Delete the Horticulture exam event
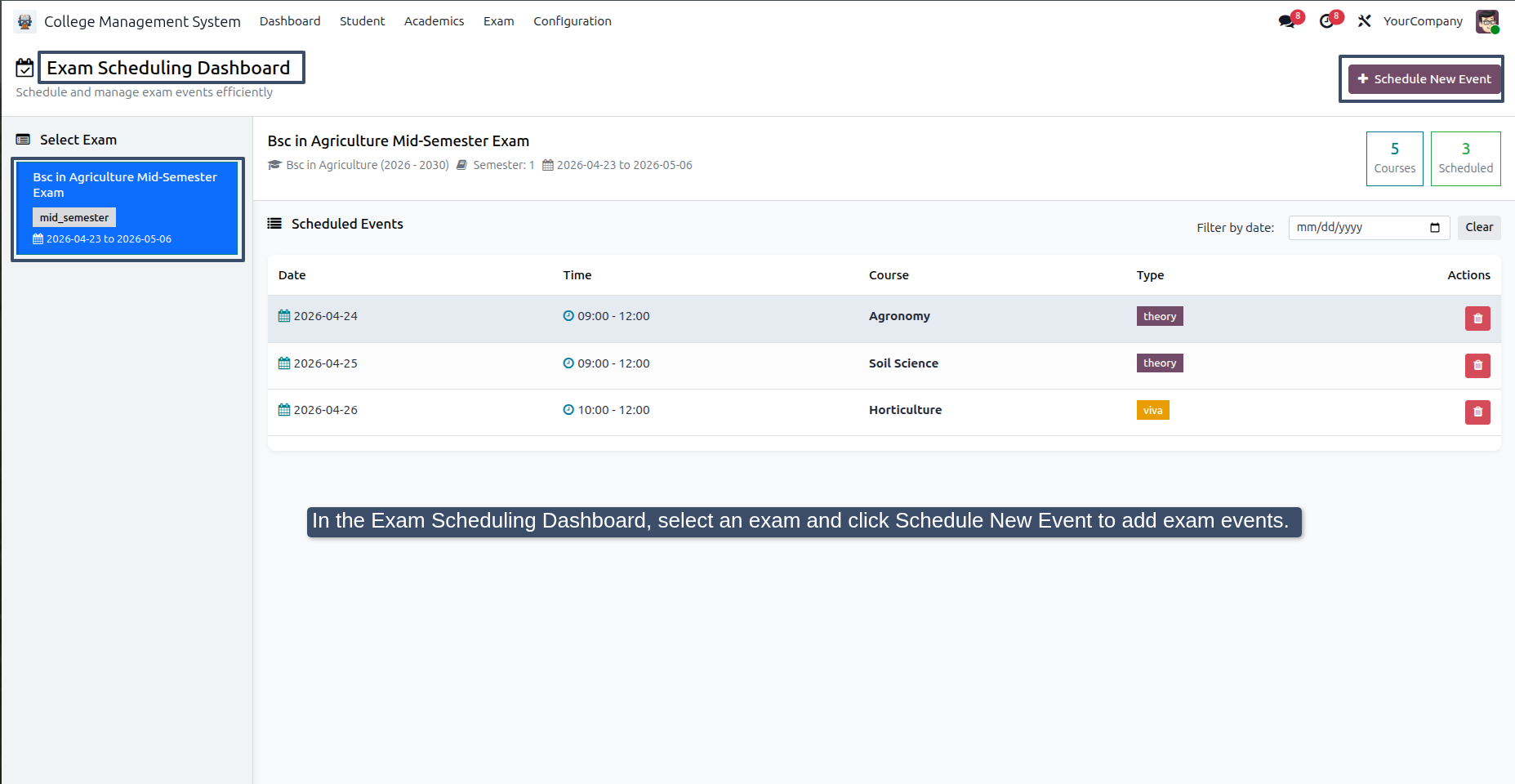This screenshot has height=784, width=1515. (x=1477, y=412)
